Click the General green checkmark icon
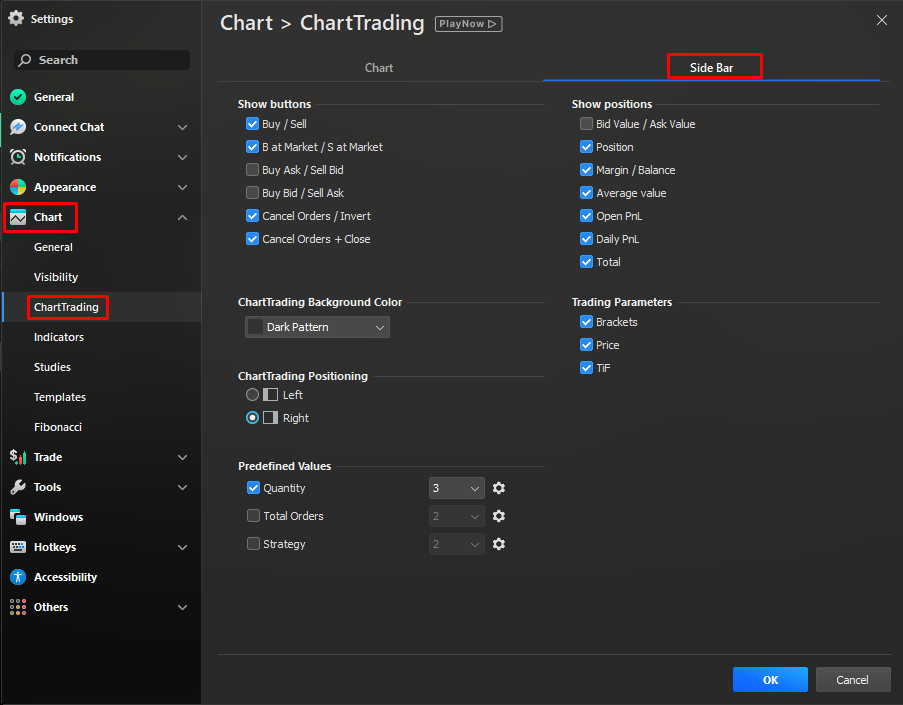The image size is (903, 705). pos(18,97)
